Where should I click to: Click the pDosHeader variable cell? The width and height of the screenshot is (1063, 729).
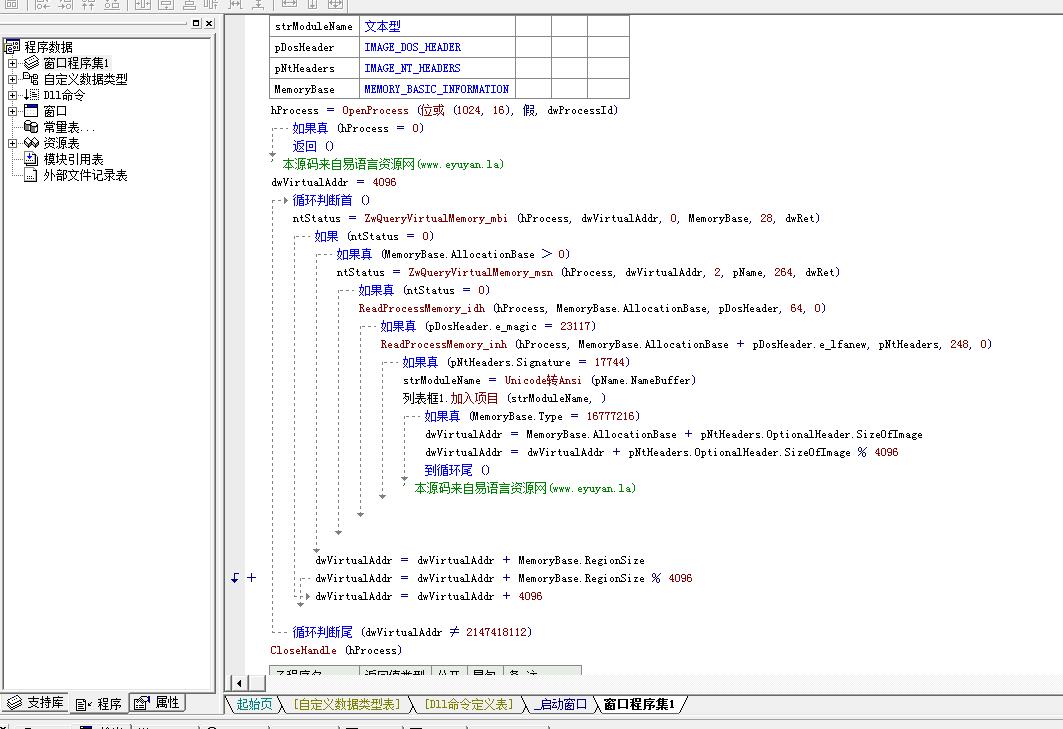(314, 47)
